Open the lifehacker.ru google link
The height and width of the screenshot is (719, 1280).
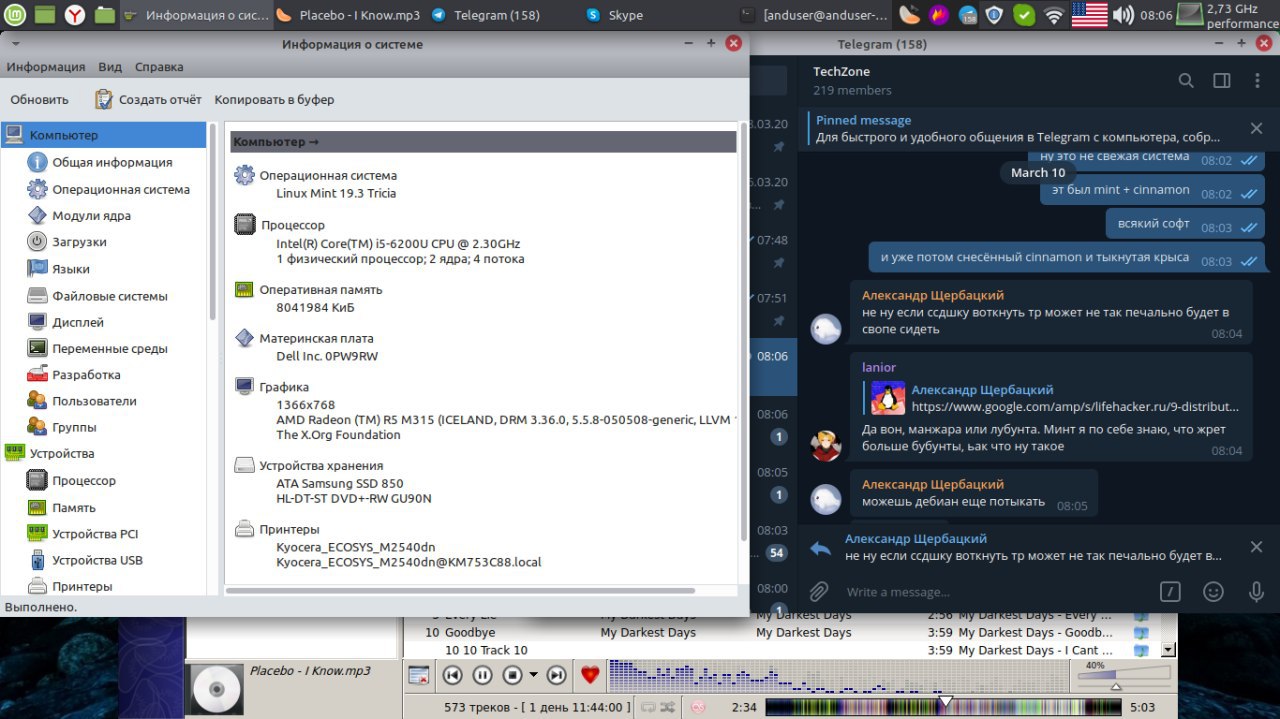[x=1075, y=407]
